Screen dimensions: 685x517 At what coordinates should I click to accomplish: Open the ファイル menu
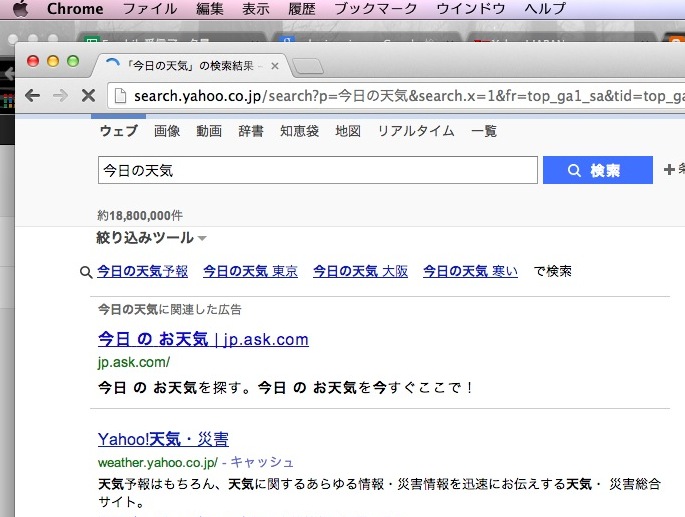(x=150, y=9)
